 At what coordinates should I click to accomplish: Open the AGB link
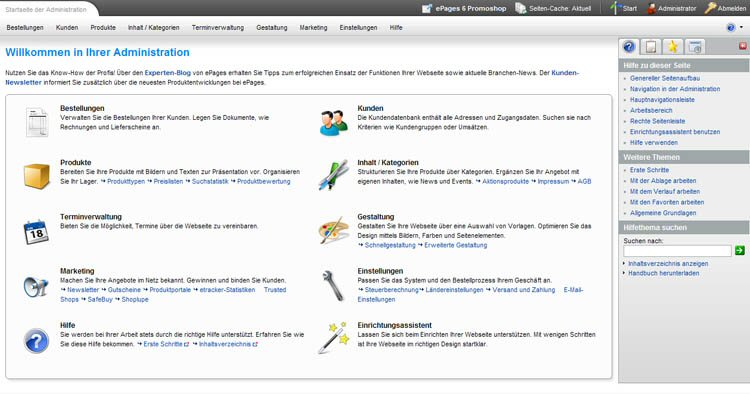pos(585,182)
